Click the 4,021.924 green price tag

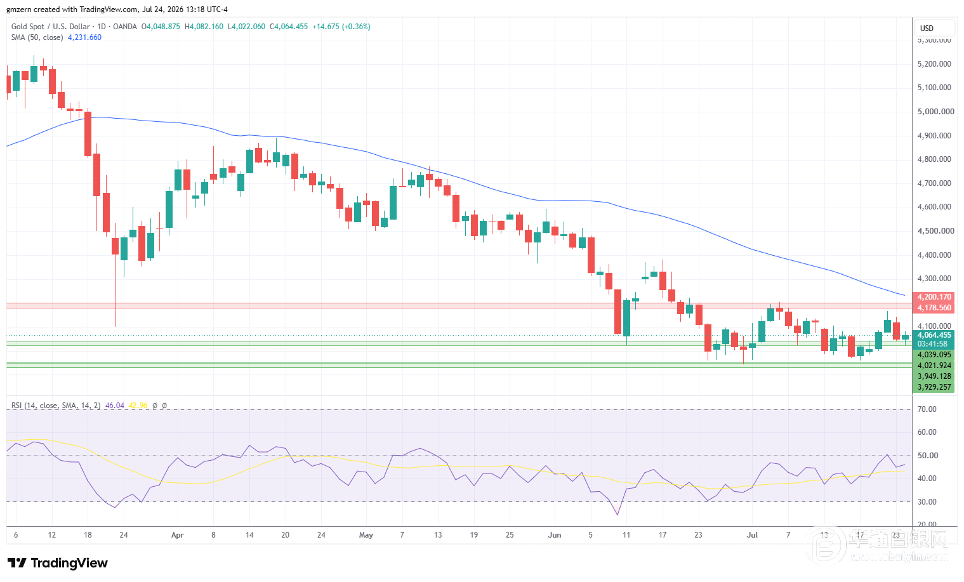934,366
